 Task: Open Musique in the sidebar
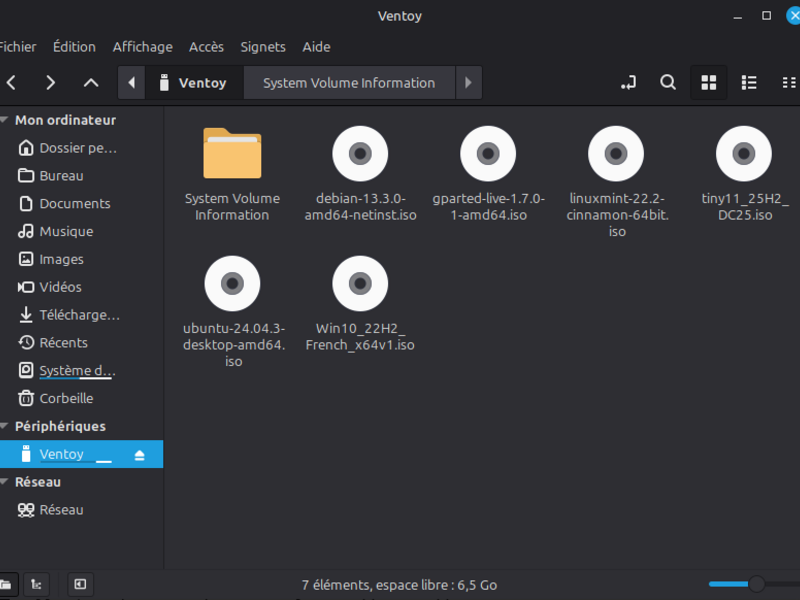[82, 232]
